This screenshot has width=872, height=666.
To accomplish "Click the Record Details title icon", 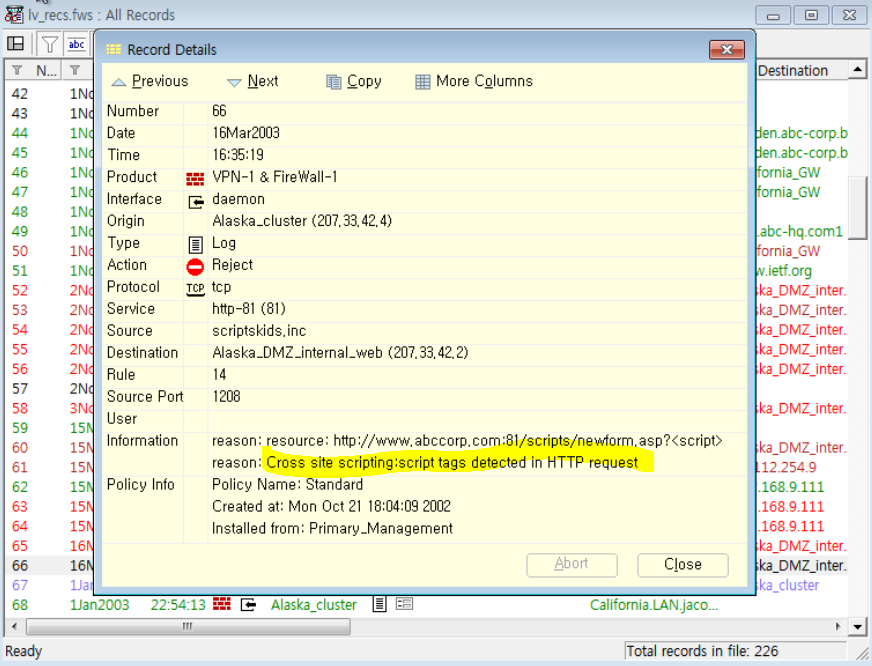I will 113,49.
